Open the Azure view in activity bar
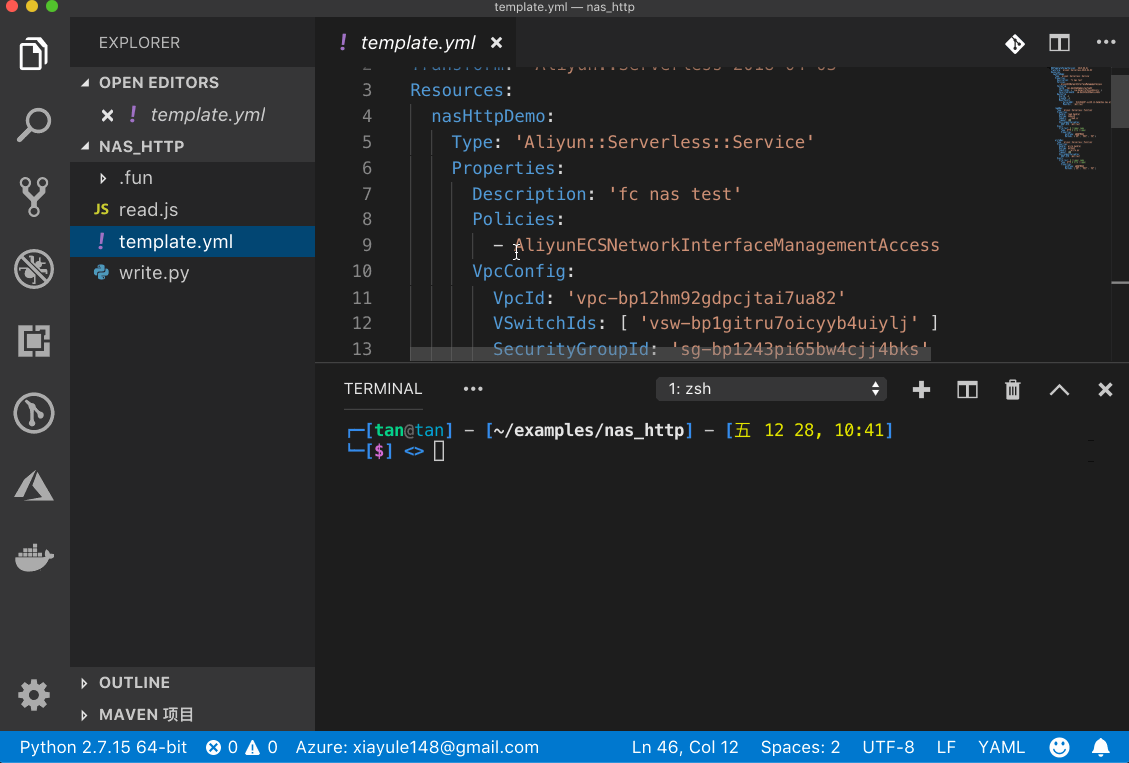The width and height of the screenshot is (1129, 763). (x=34, y=486)
